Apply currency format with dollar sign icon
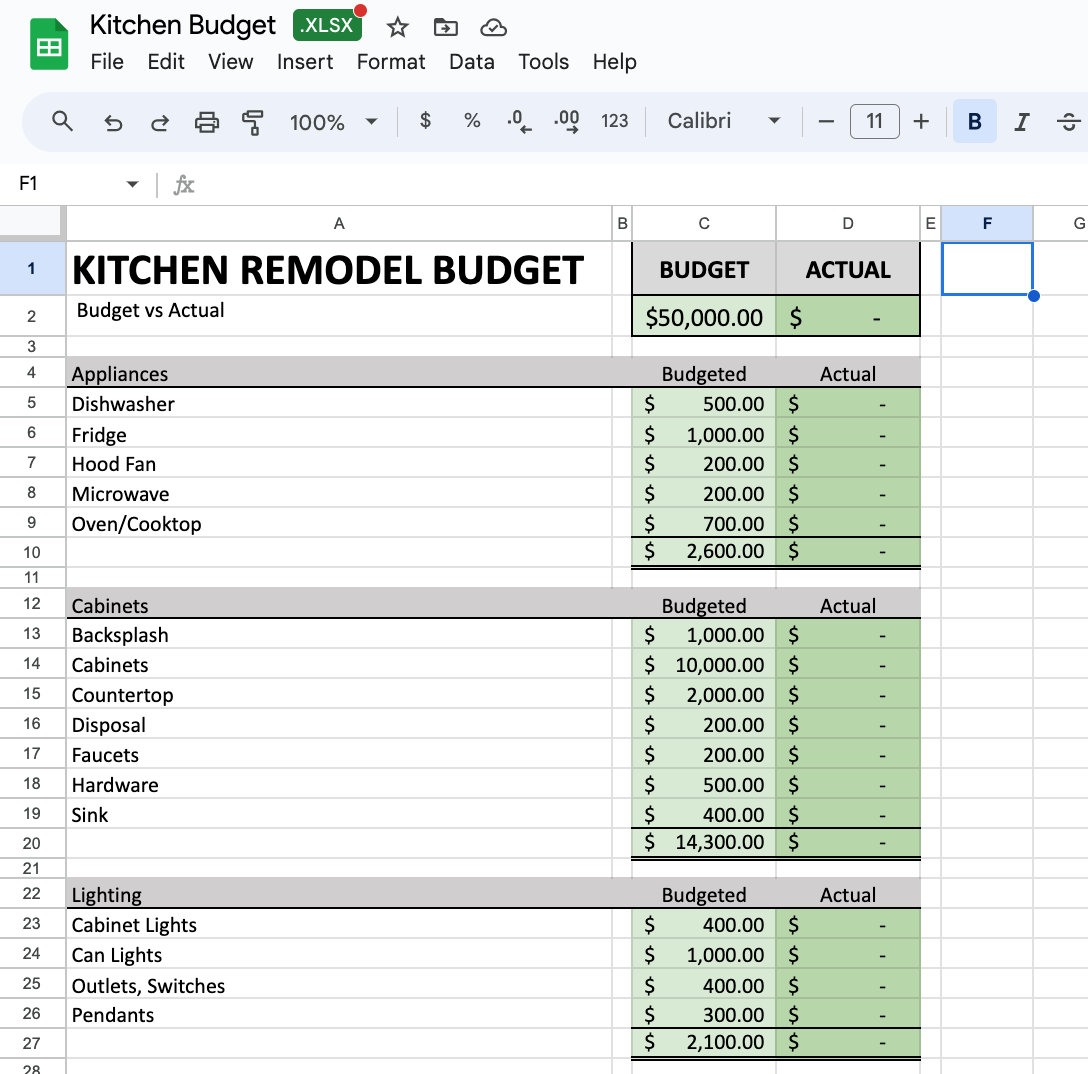Viewport: 1088px width, 1074px height. click(x=424, y=121)
